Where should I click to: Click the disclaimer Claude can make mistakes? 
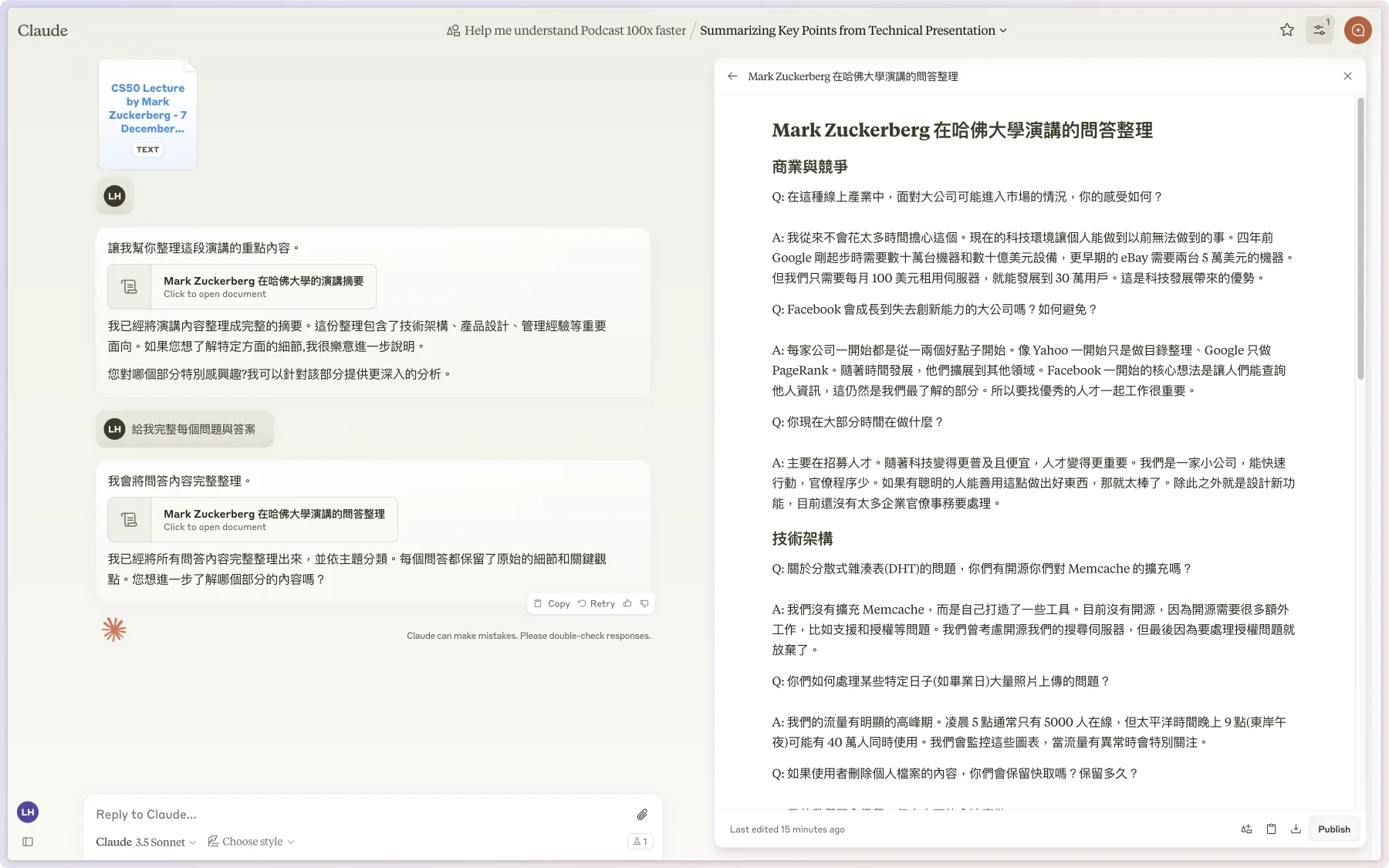click(x=529, y=636)
